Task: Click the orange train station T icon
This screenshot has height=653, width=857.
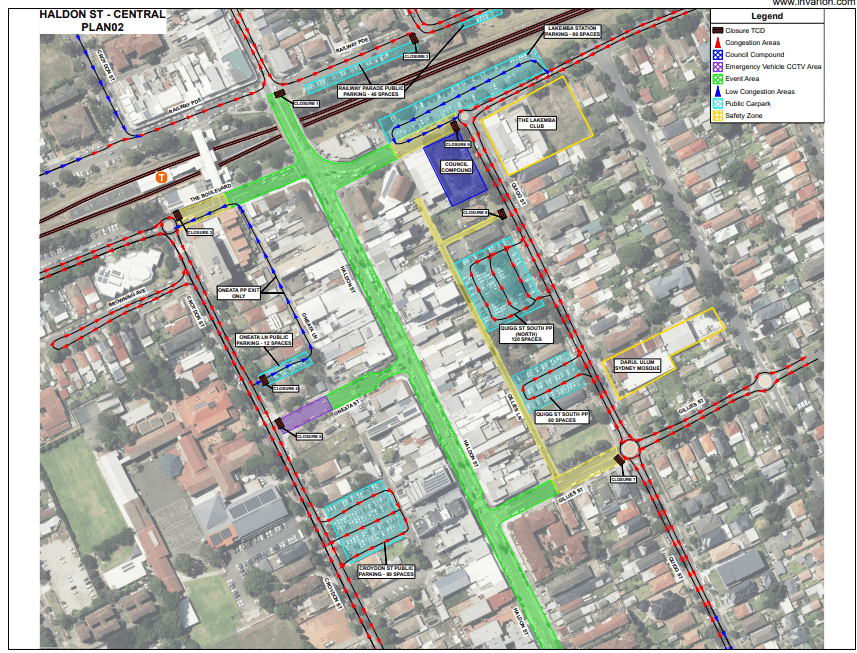Action: coord(160,178)
